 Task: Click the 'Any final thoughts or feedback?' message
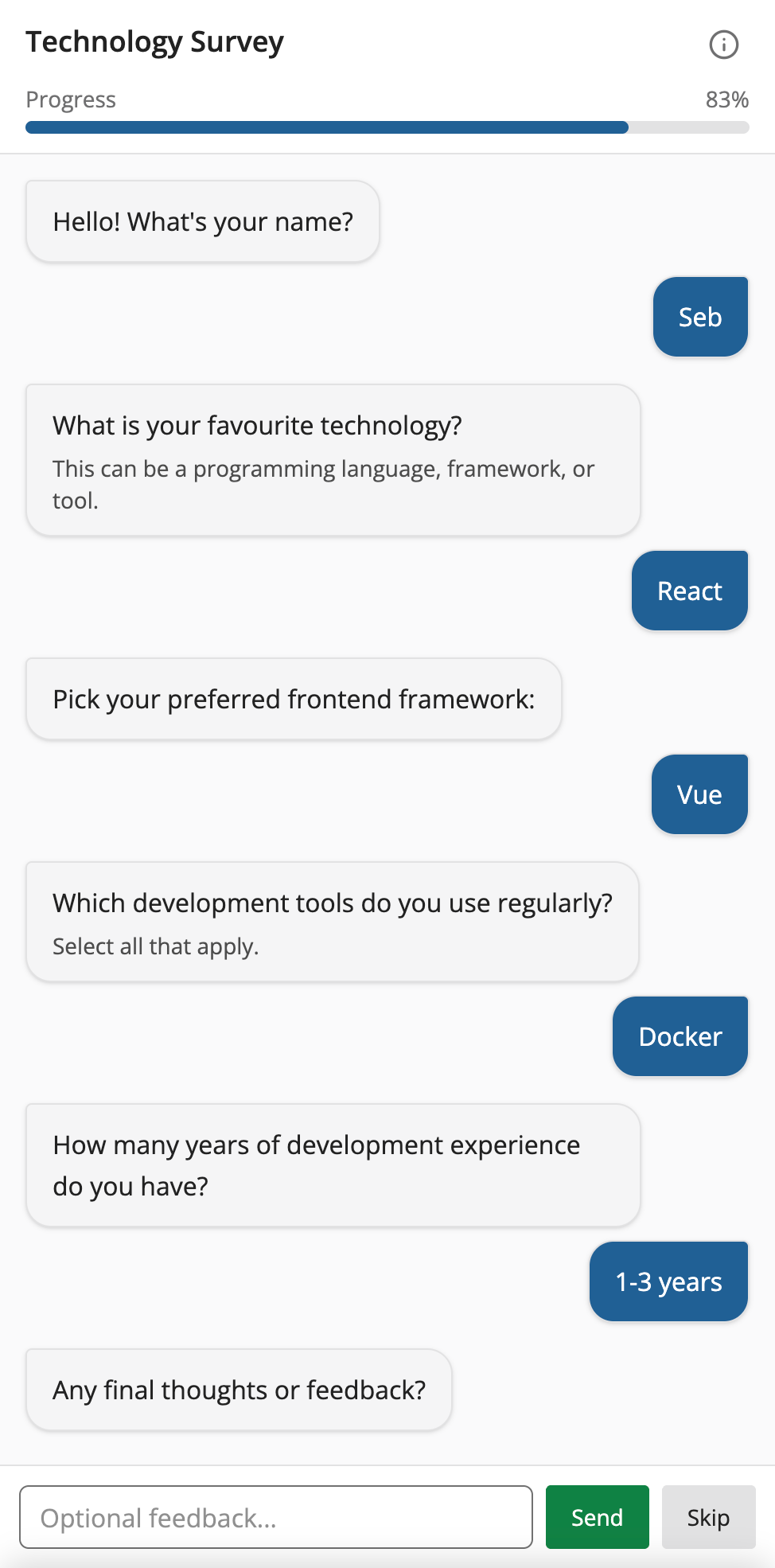239,1390
